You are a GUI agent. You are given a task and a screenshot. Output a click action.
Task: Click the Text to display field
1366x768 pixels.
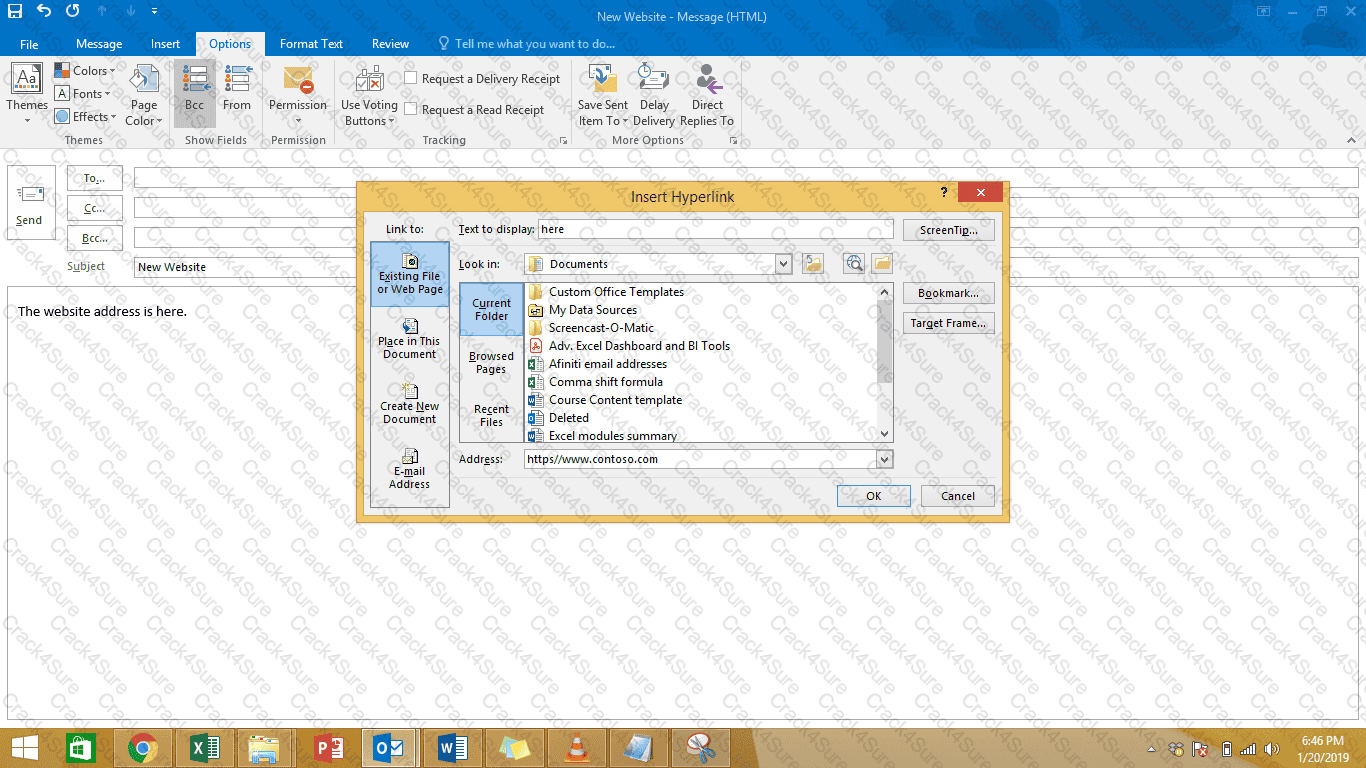[714, 230]
